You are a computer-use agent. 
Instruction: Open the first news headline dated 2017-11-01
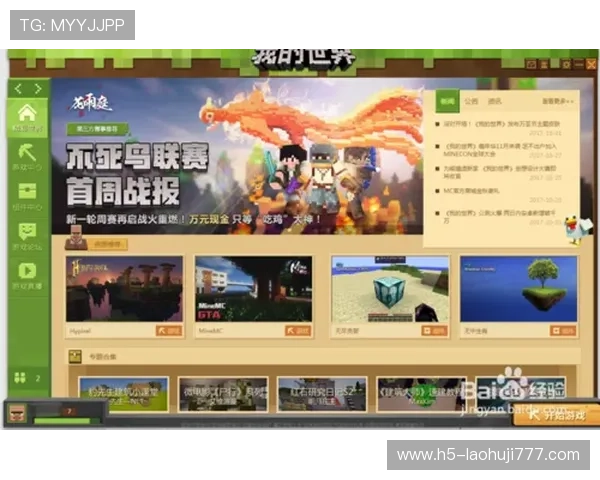pyautogui.click(x=501, y=124)
